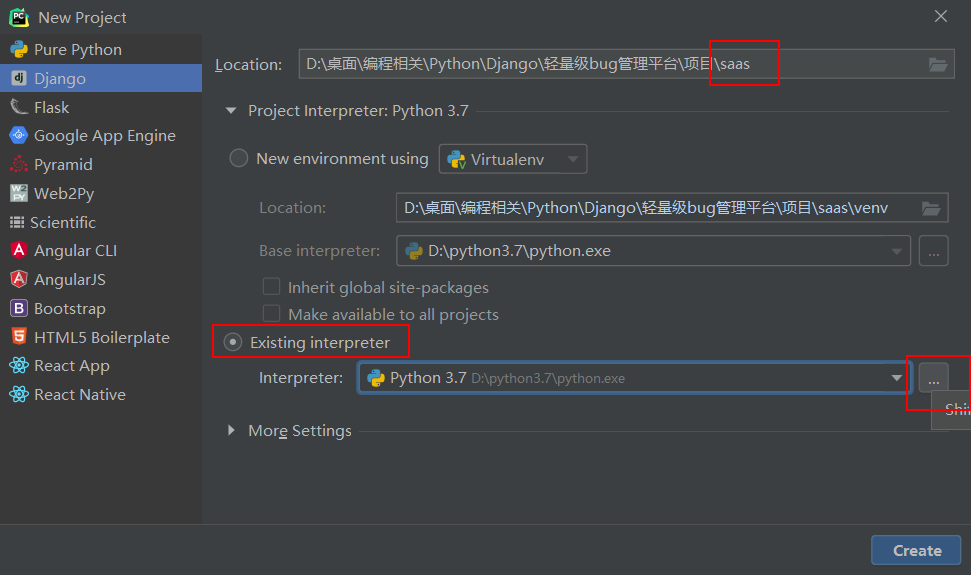Click the virtualenv Location path field
This screenshot has width=971, height=575.
pyautogui.click(x=672, y=208)
